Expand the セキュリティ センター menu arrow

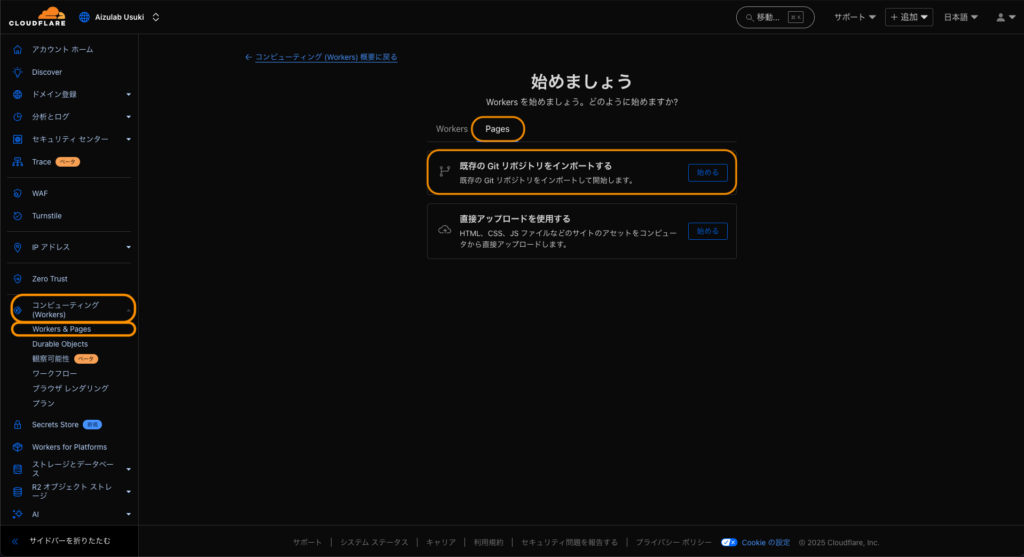128,139
